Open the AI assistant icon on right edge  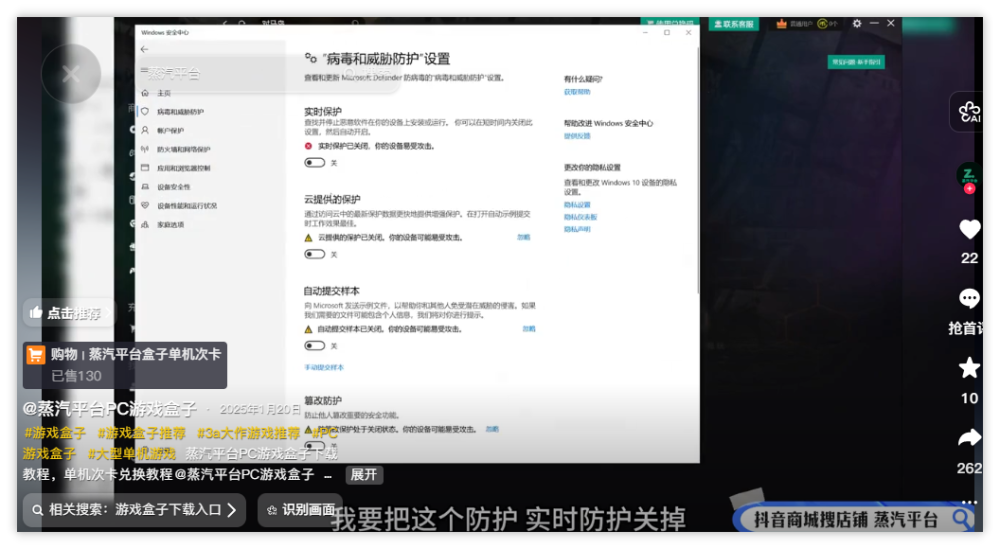pyautogui.click(x=969, y=112)
